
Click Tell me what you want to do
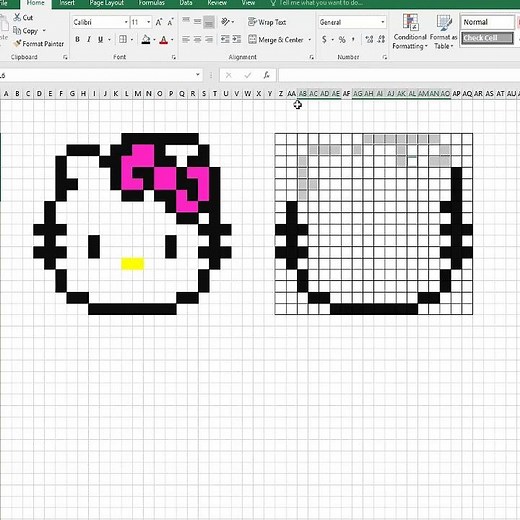pos(317,3)
